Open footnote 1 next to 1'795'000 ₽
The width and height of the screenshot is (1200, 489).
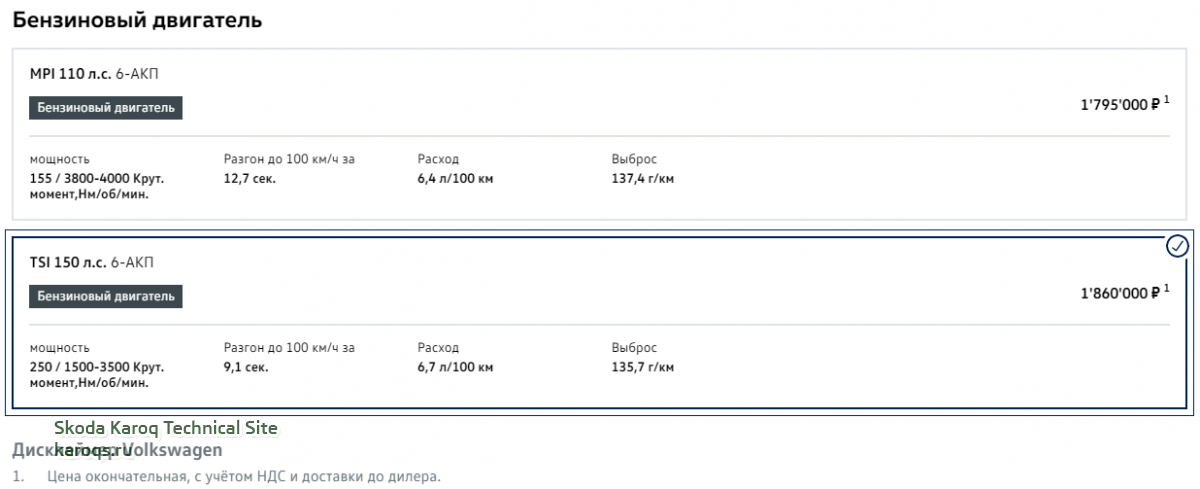point(1167,100)
